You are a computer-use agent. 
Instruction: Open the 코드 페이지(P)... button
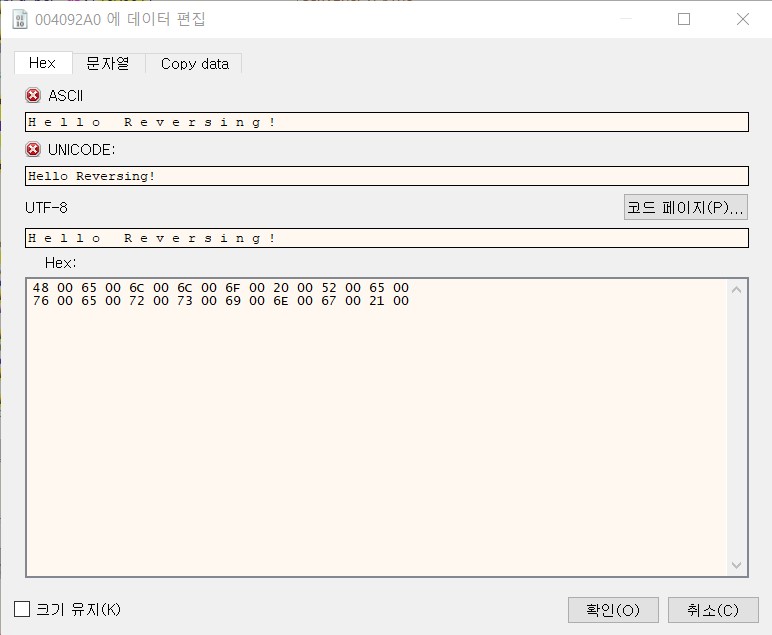tap(685, 207)
